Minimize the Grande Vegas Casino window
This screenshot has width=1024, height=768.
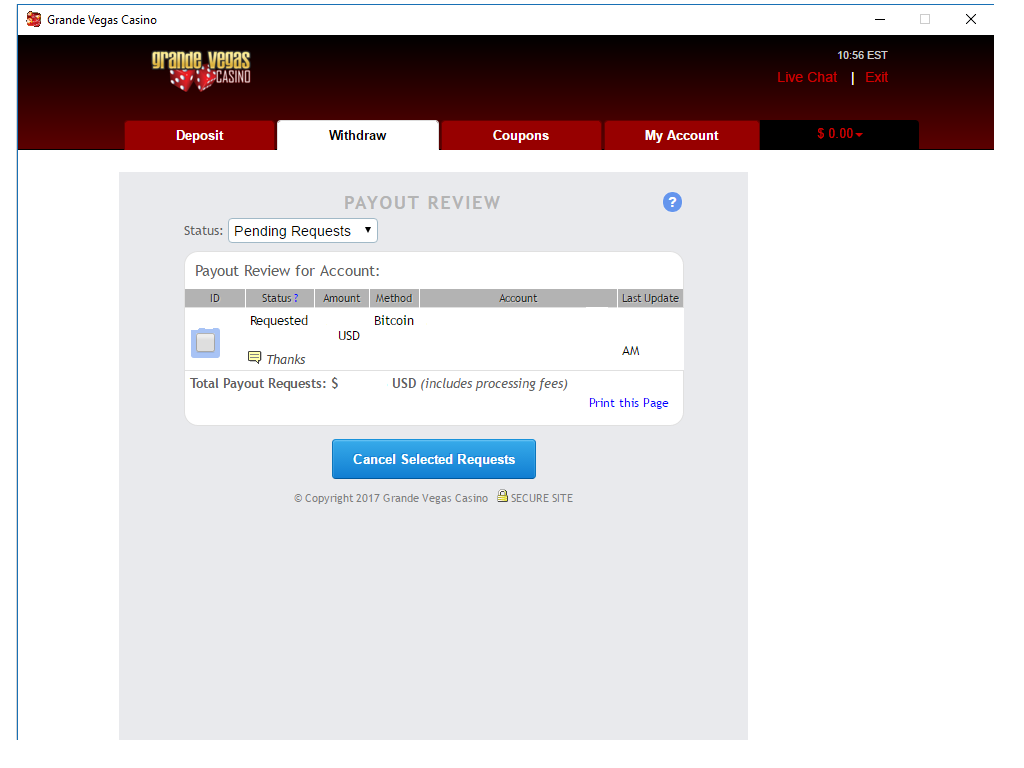point(880,20)
